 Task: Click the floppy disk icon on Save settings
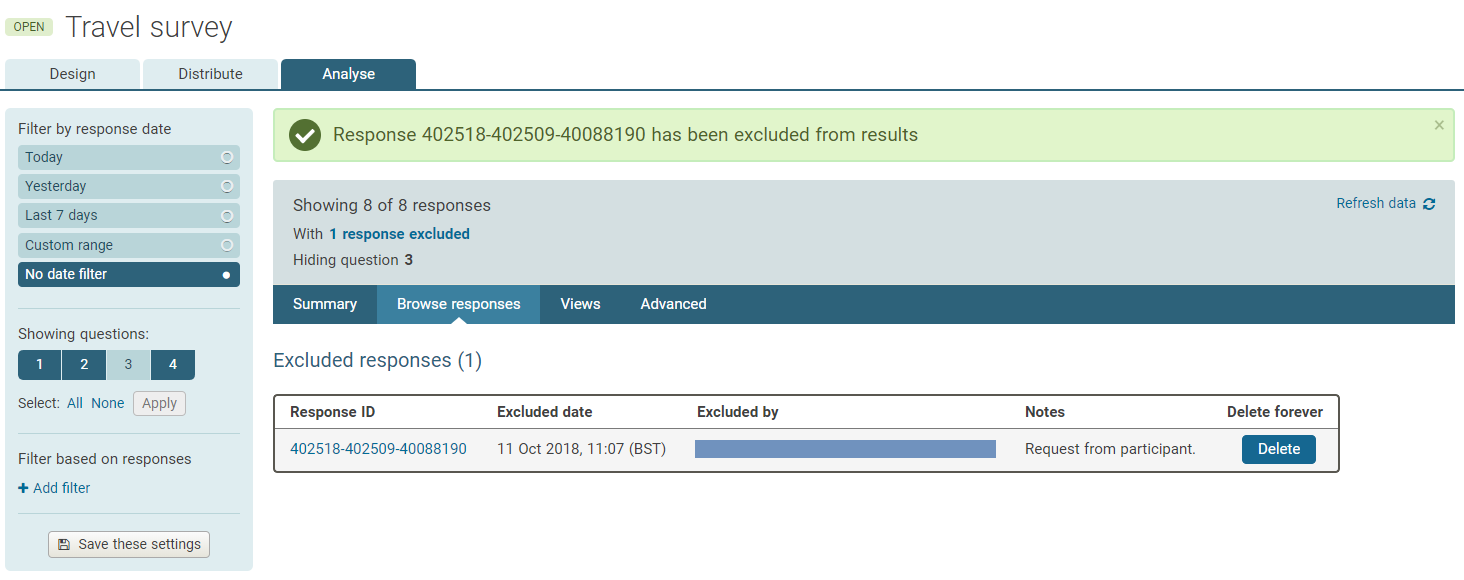tap(64, 544)
